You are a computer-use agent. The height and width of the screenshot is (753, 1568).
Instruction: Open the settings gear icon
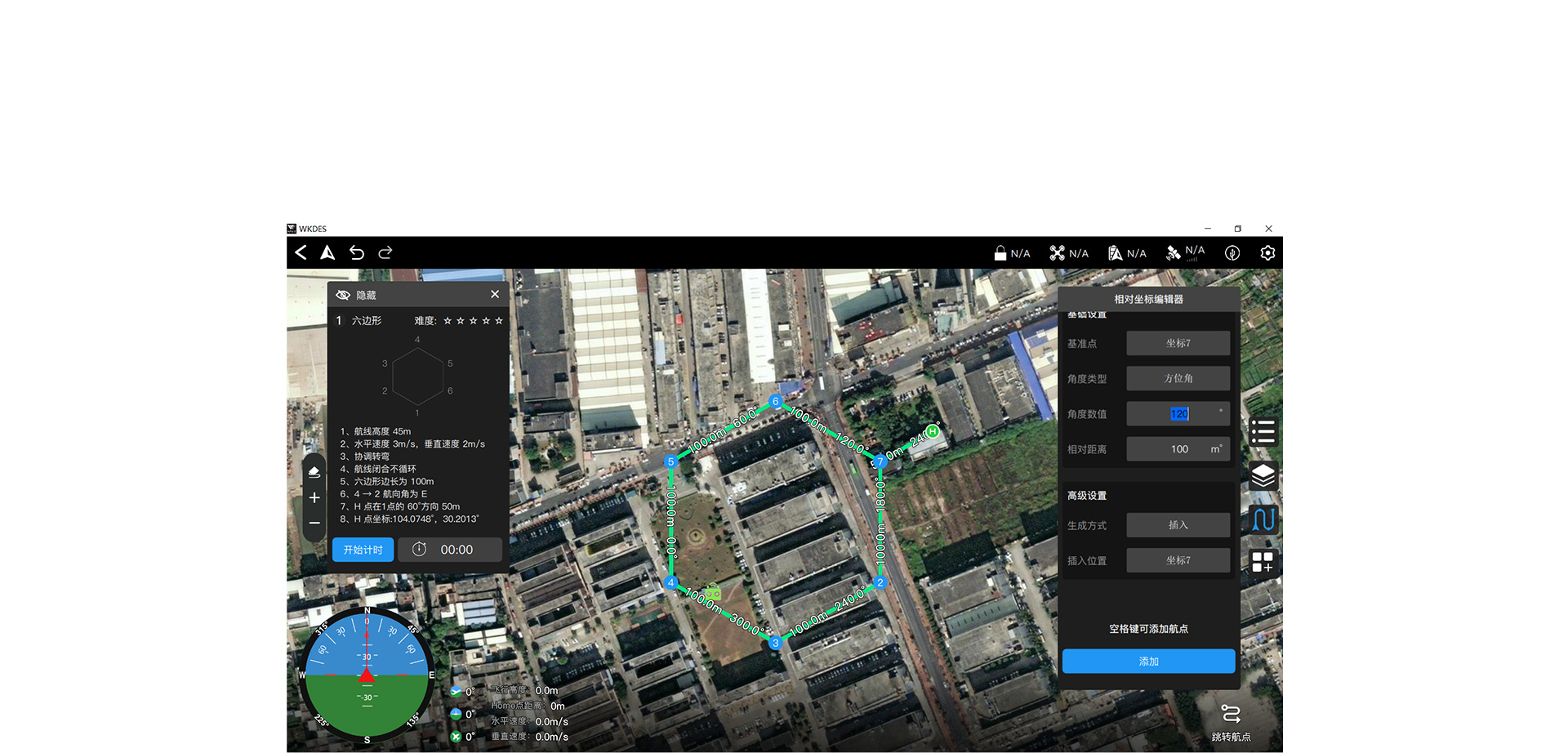pos(1267,253)
